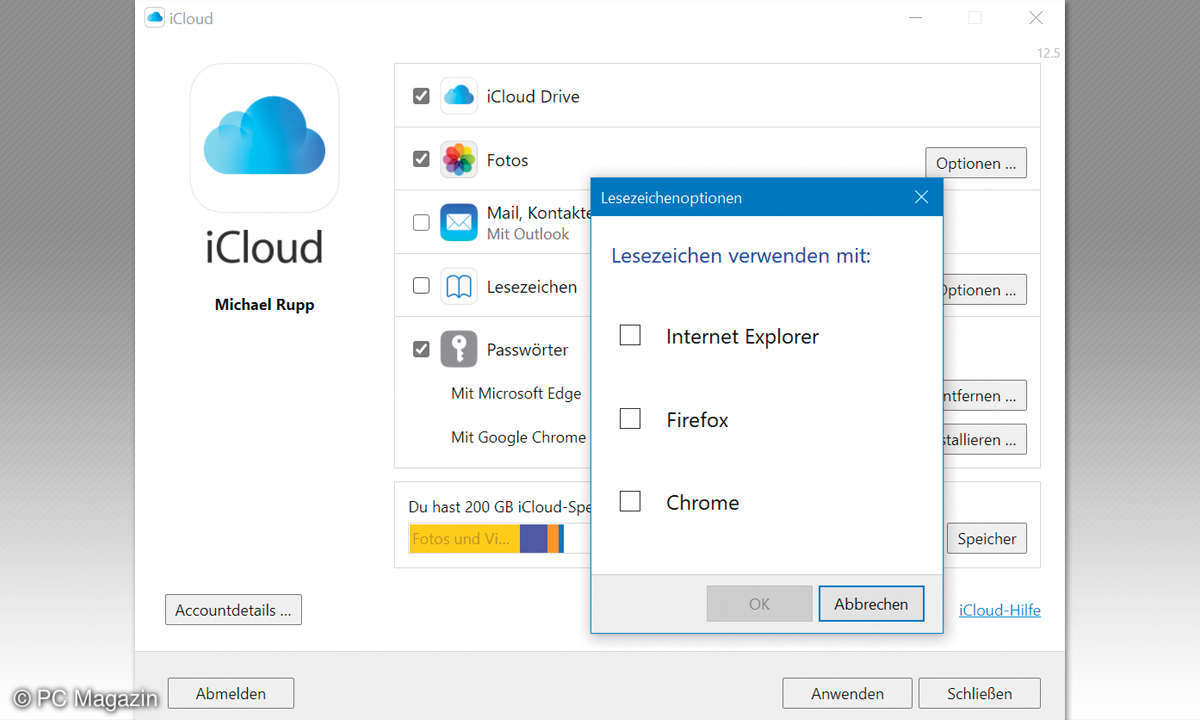Click the greyed OK button
Image resolution: width=1200 pixels, height=720 pixels.
tap(759, 604)
